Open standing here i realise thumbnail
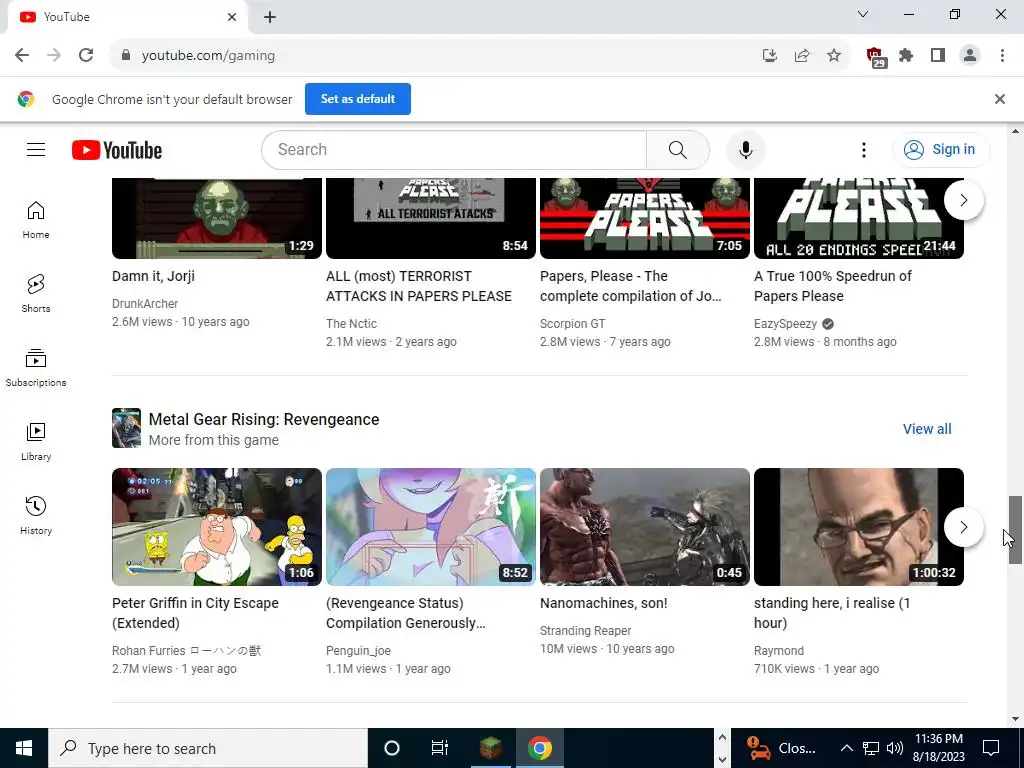This screenshot has width=1024, height=768. pos(859,527)
